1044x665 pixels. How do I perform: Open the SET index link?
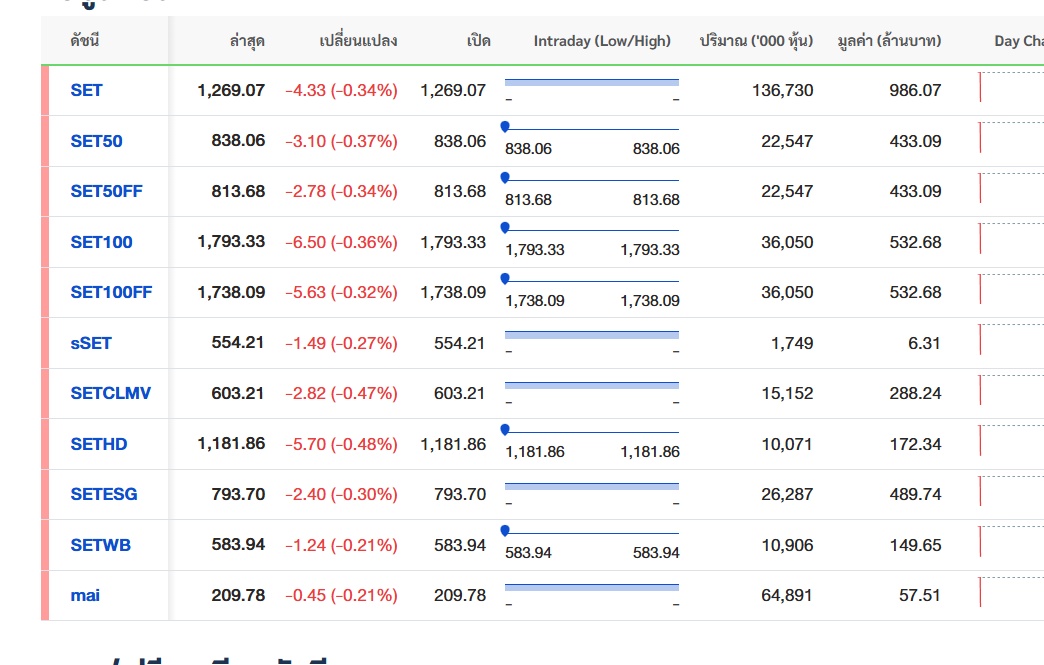(x=86, y=90)
